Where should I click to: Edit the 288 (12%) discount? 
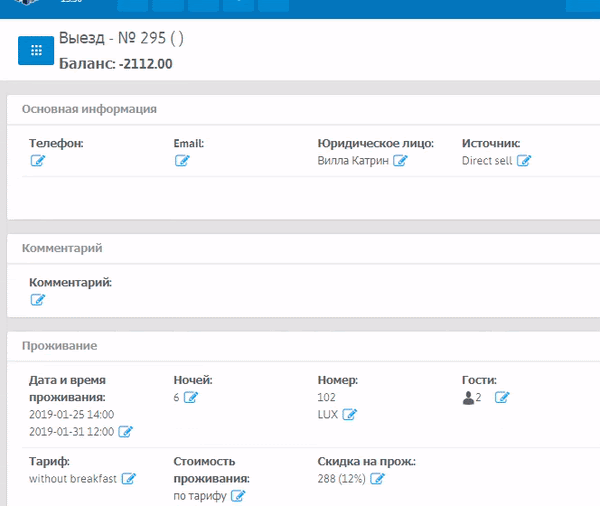coord(377,479)
